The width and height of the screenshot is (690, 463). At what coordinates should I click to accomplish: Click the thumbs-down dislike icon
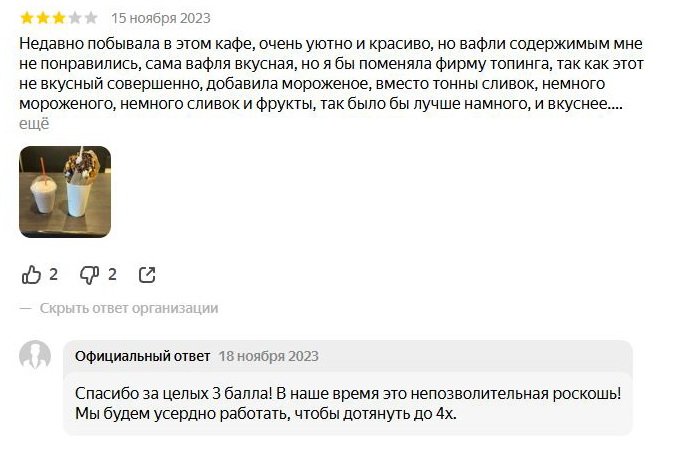tap(90, 274)
